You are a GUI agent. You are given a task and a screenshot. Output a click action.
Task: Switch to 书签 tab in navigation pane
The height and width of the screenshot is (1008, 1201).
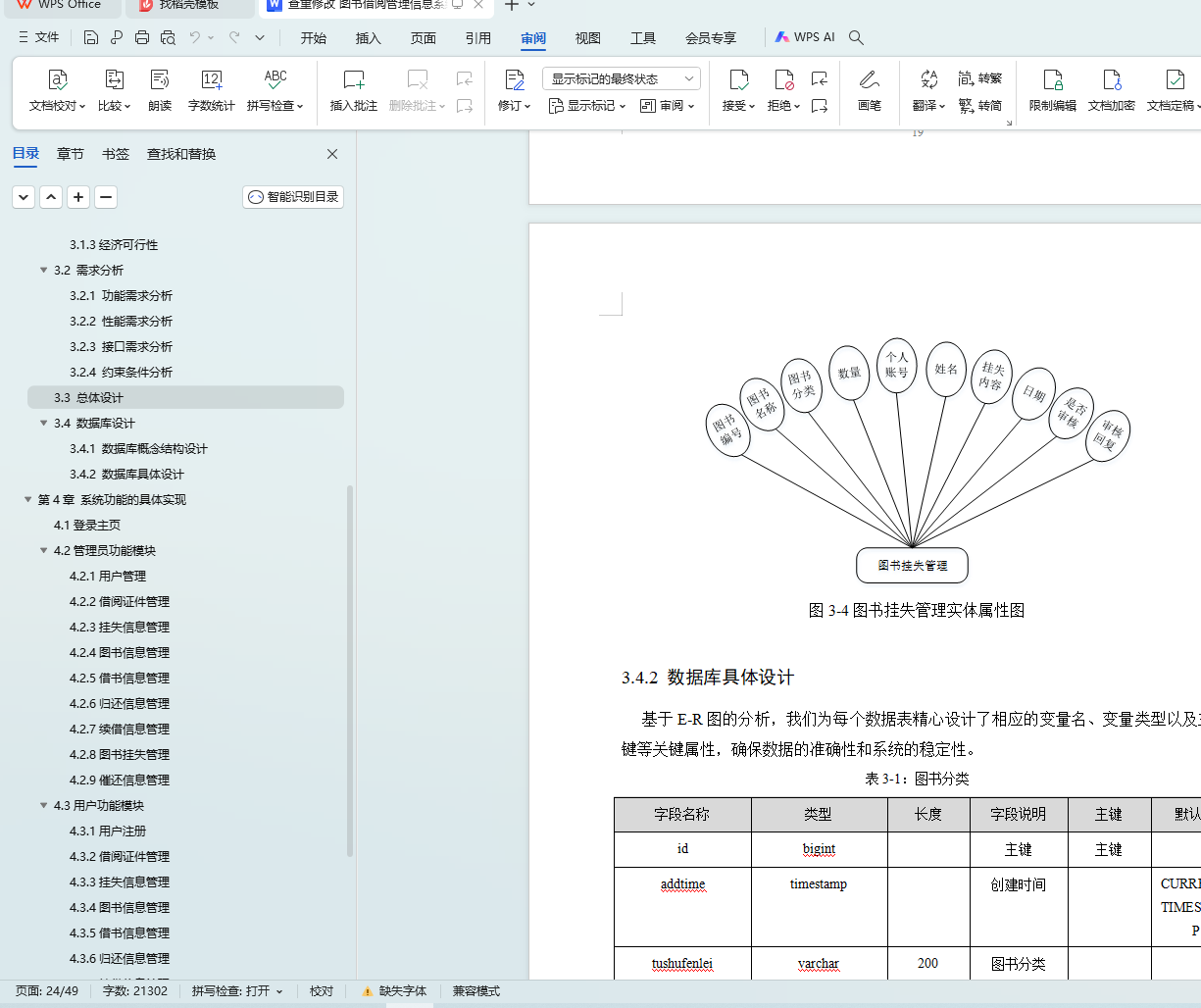point(115,154)
